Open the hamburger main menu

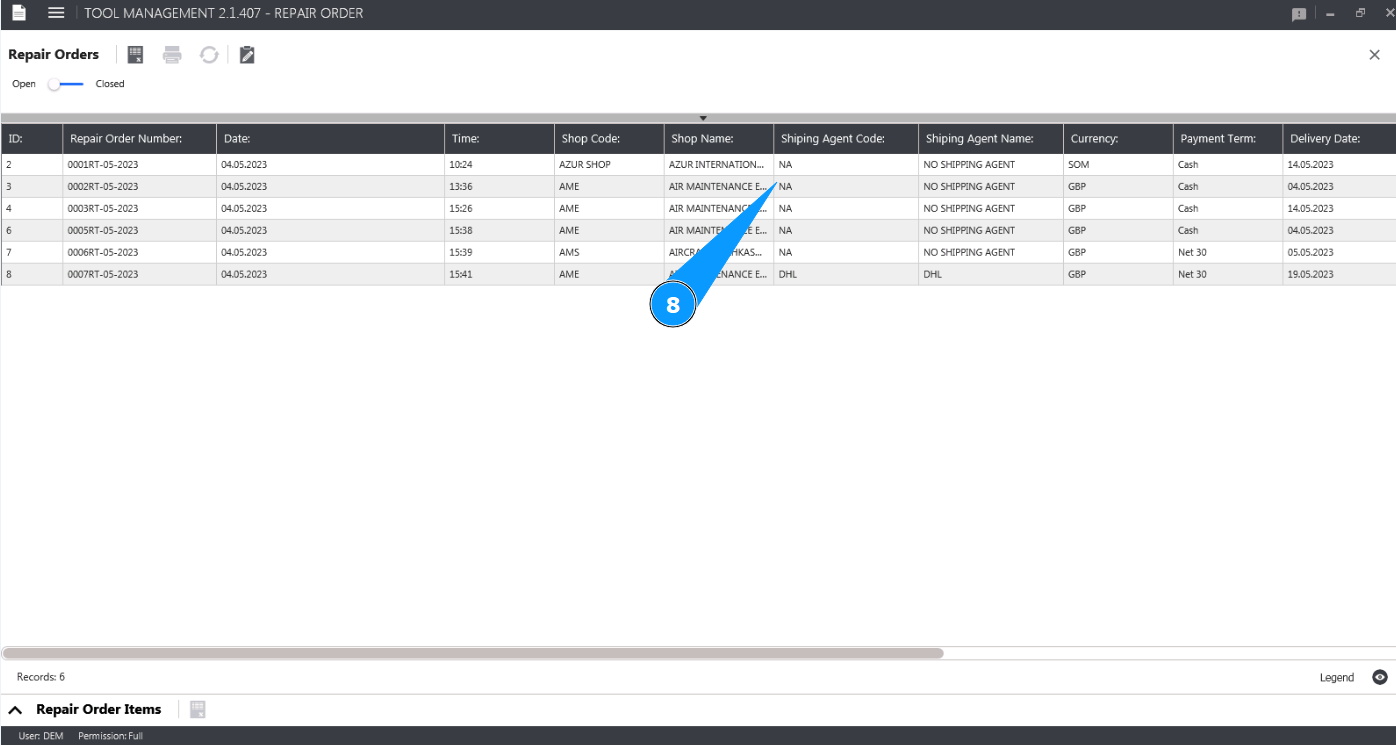[x=56, y=13]
